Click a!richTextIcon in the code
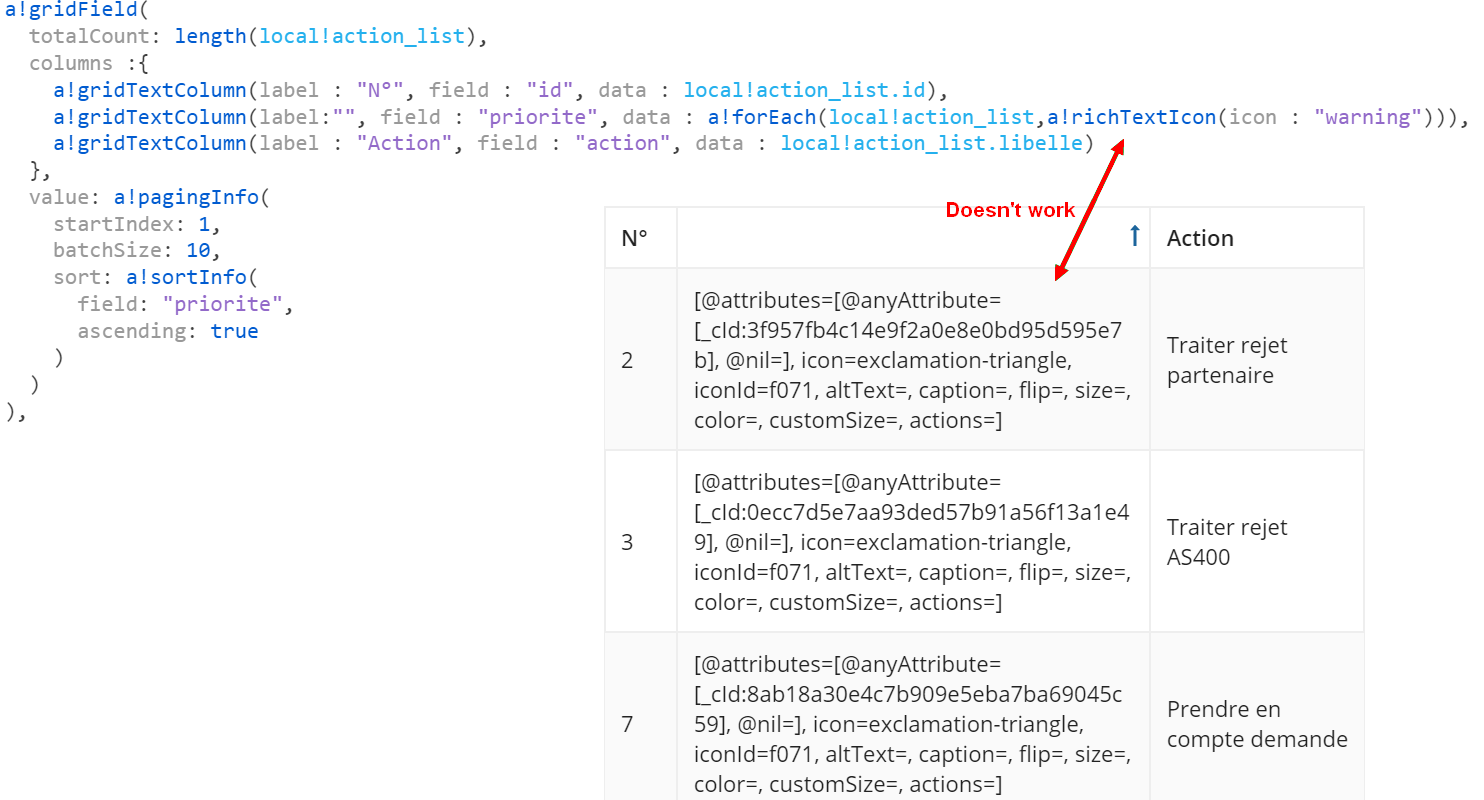The width and height of the screenshot is (1484, 800). 1131,117
